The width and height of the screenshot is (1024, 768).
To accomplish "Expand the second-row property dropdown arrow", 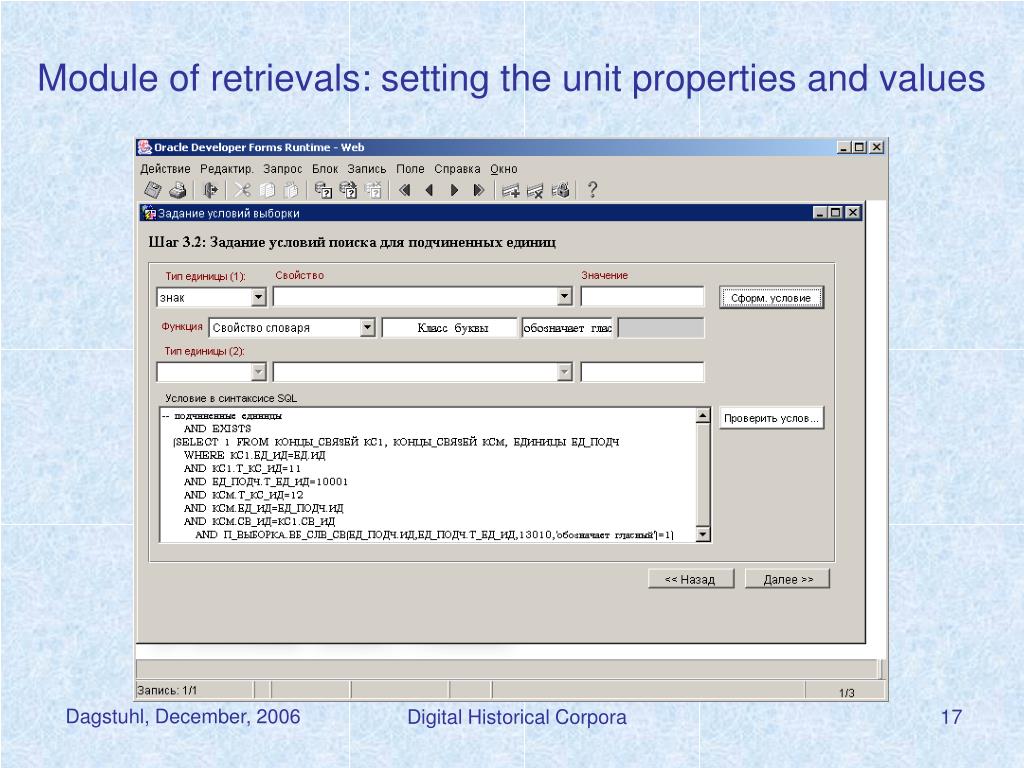I will tap(565, 372).
